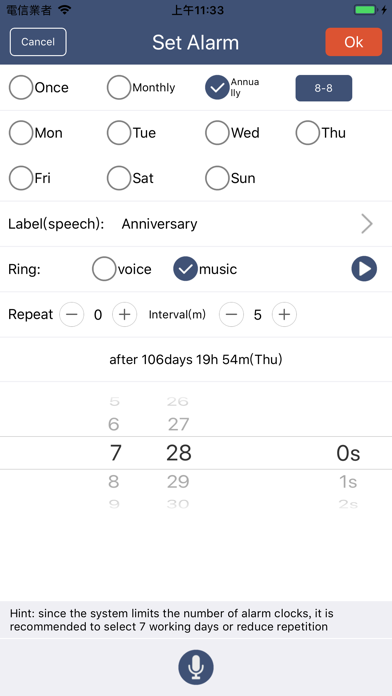Viewport: 392px width, 696px height.
Task: Edit the Anniversary label field
Action: coord(159,224)
